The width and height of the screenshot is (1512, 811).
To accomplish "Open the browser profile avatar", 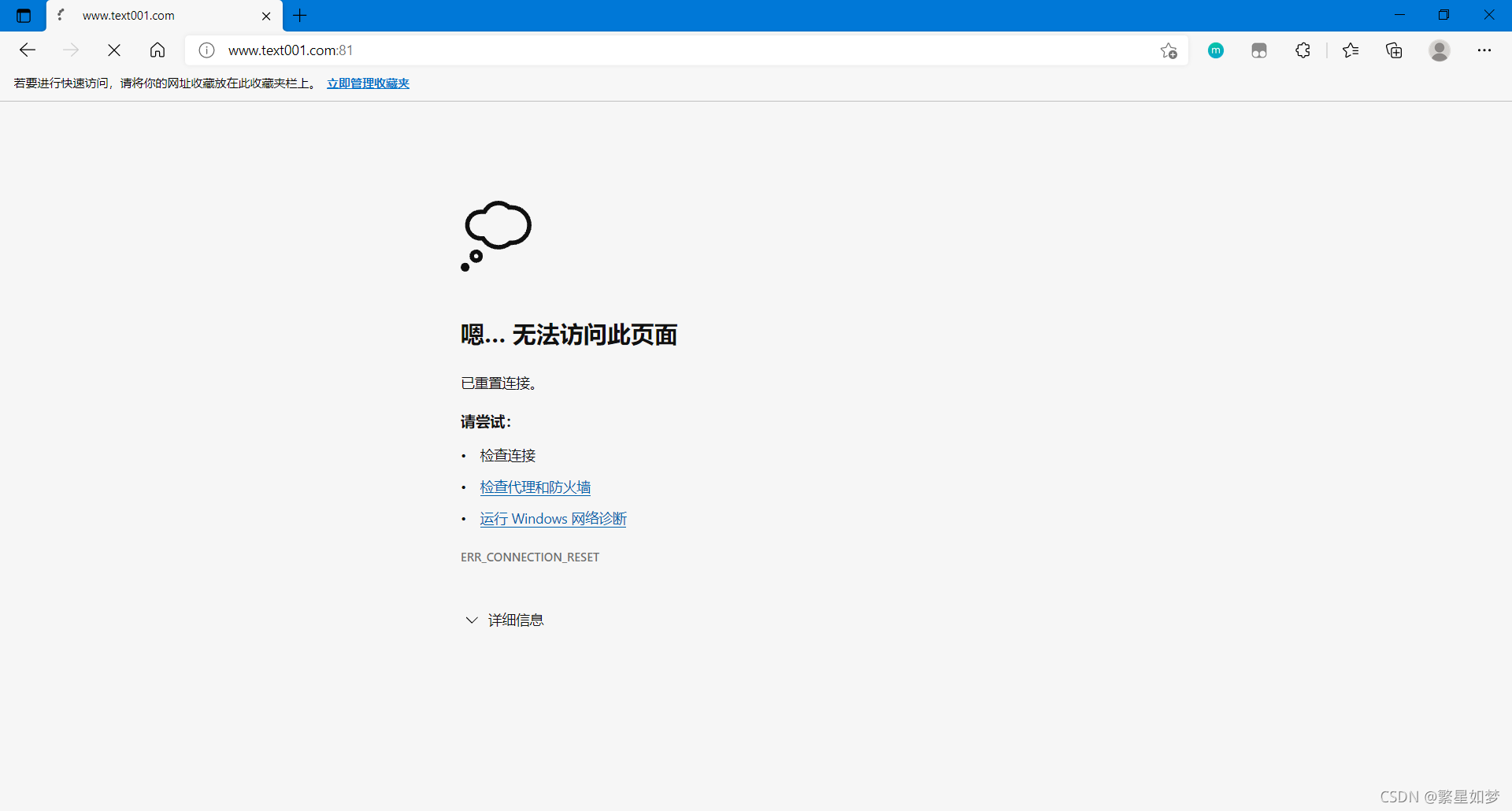I will [x=1439, y=50].
